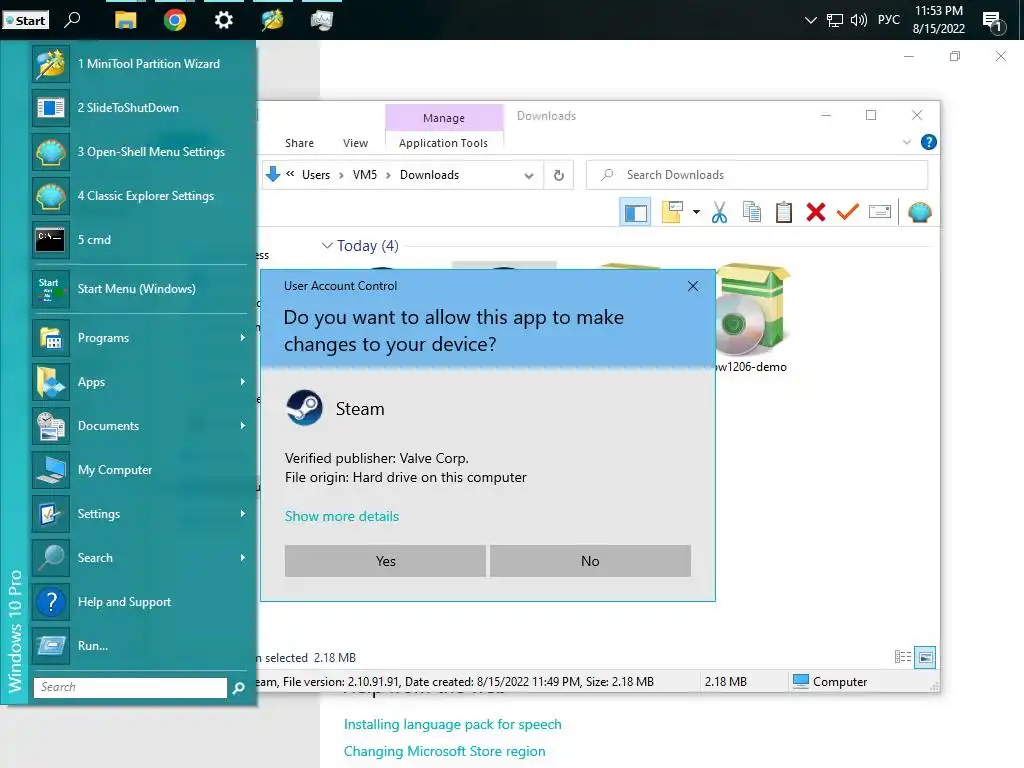
Task: Select the Manage ribbon tab
Action: 444,118
